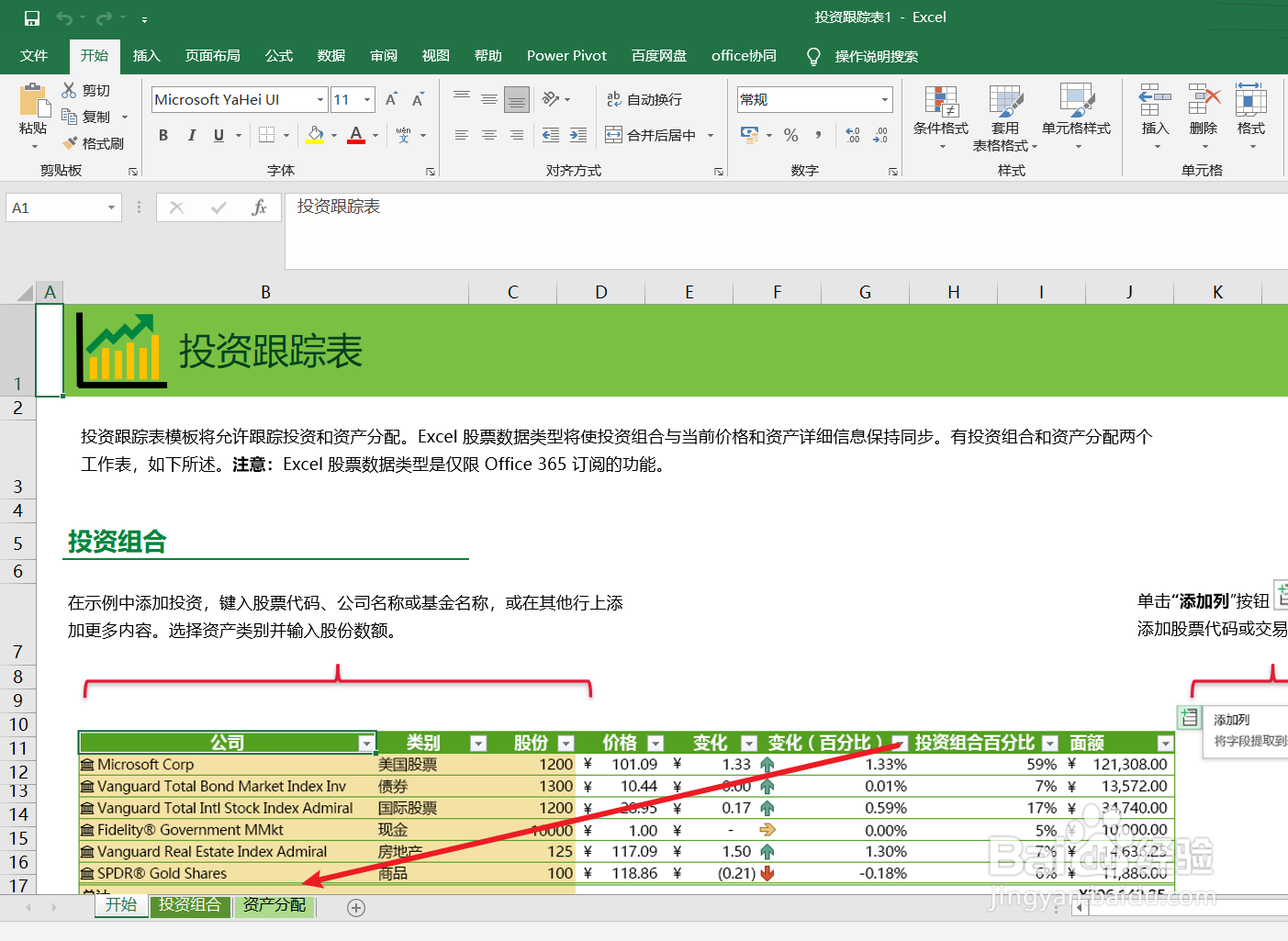The width and height of the screenshot is (1288, 941).
Task: Switch to the 资产分配 sheet tab
Action: point(274,905)
